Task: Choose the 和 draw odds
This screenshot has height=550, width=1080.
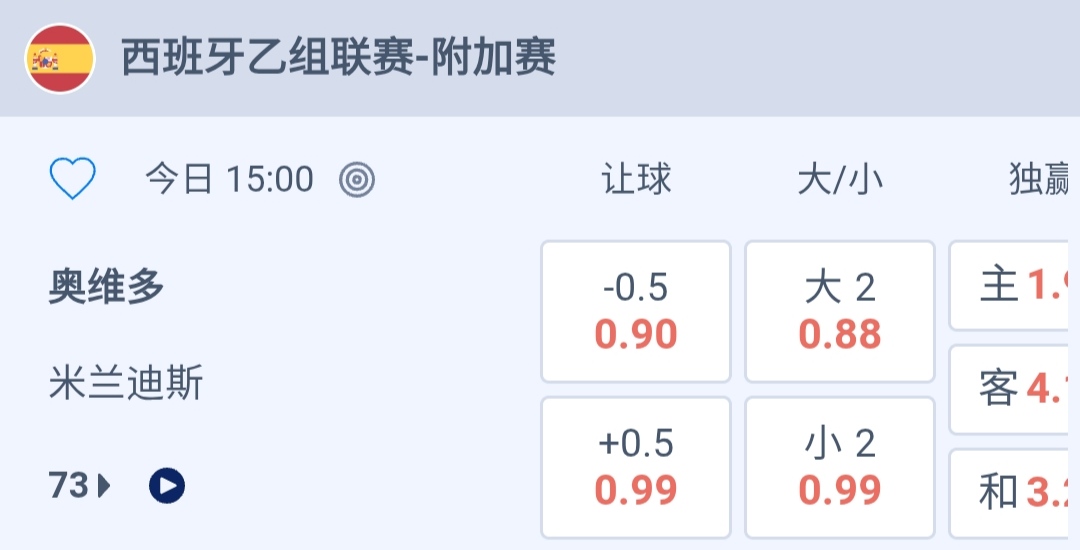Action: (1015, 492)
